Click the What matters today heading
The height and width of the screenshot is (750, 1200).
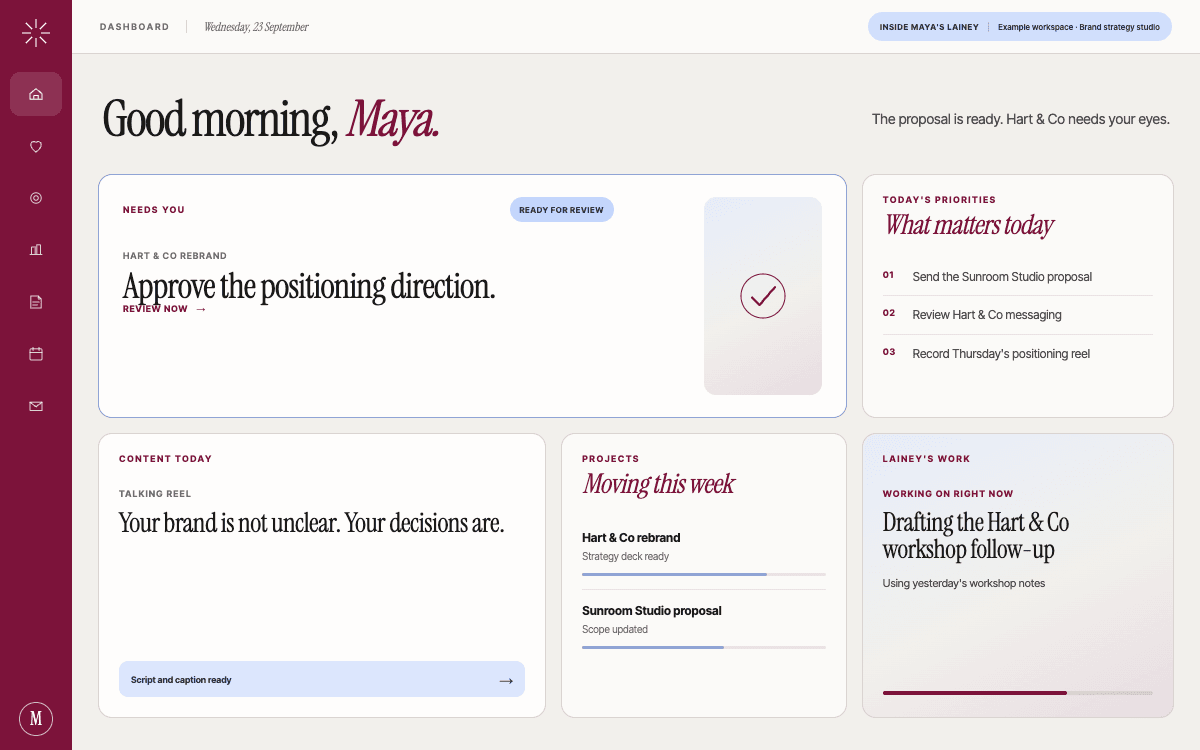pyautogui.click(x=968, y=226)
